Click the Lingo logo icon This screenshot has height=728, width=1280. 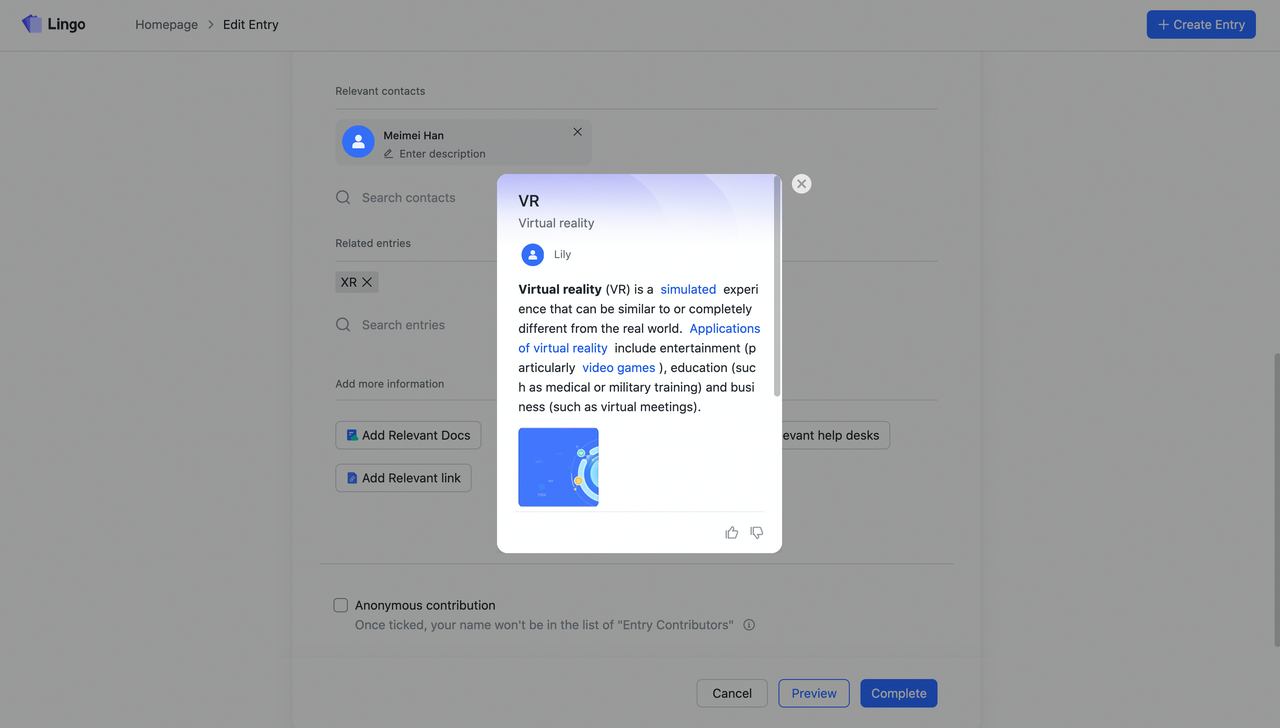[x=32, y=24]
